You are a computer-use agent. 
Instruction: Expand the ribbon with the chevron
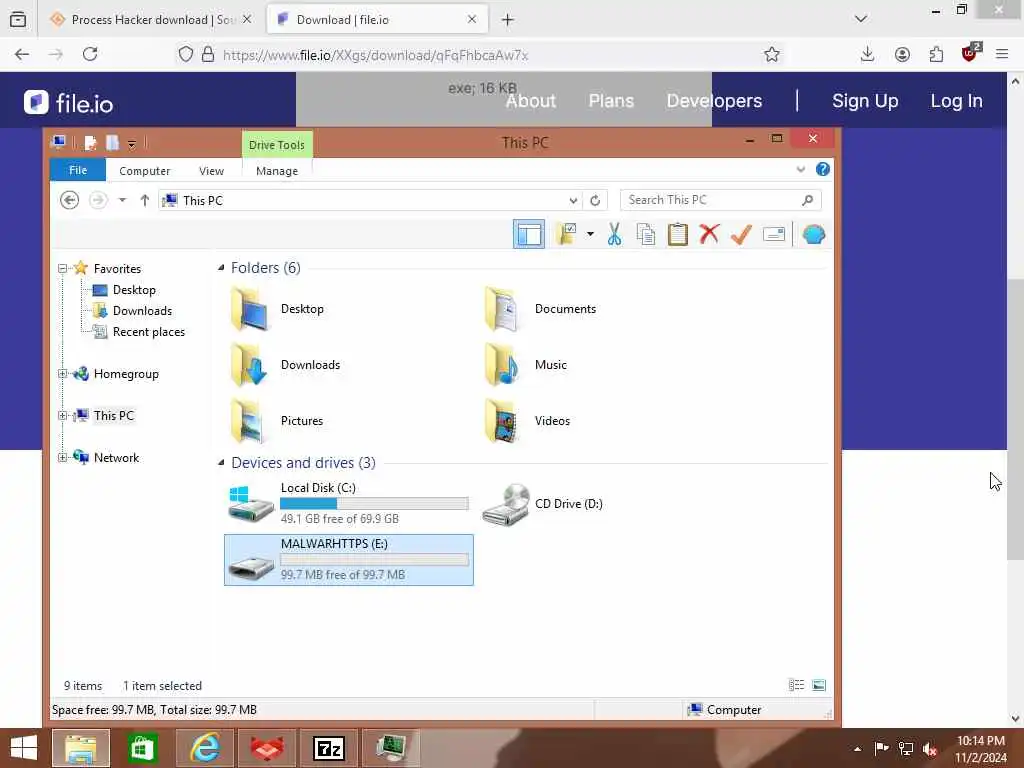(x=801, y=170)
